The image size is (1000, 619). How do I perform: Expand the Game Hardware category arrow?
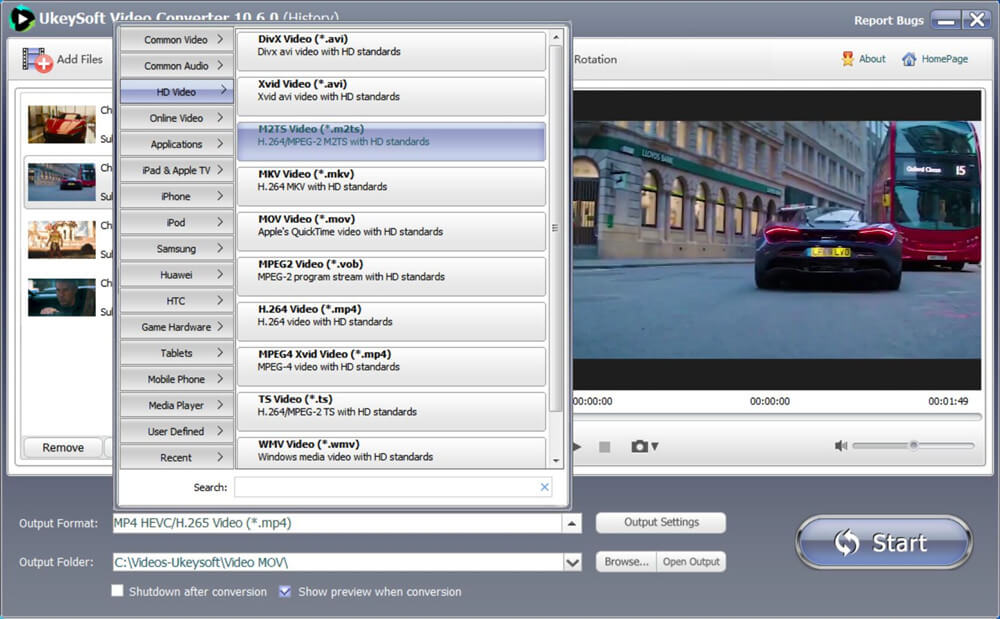(x=220, y=326)
